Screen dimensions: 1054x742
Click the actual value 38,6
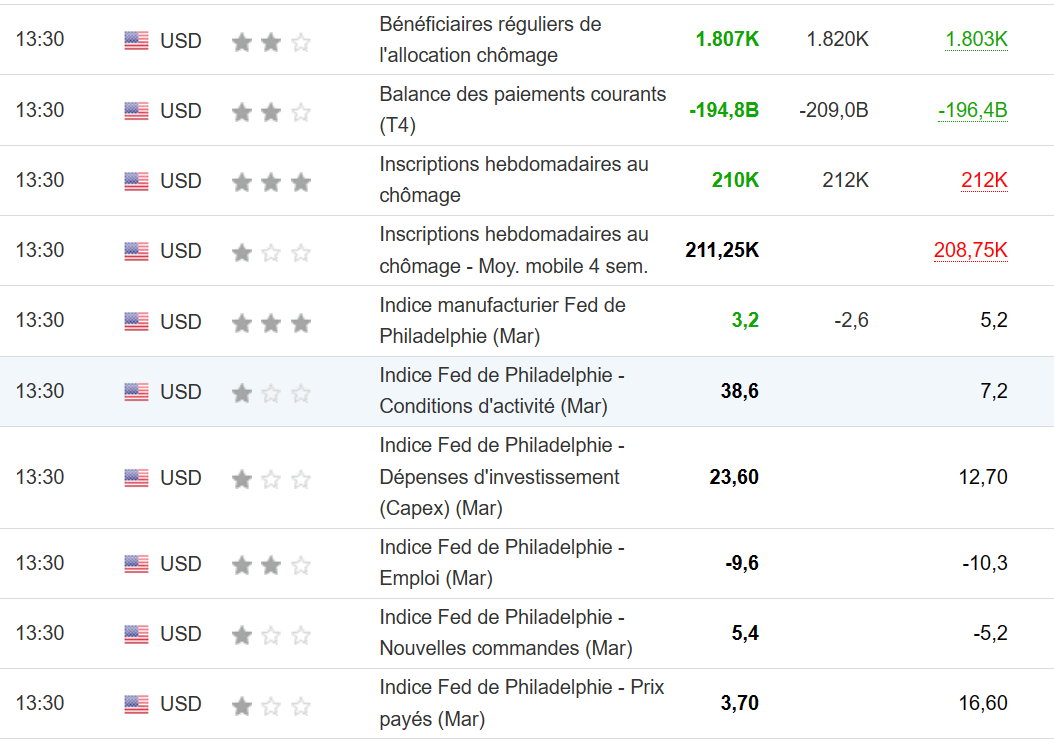739,391
